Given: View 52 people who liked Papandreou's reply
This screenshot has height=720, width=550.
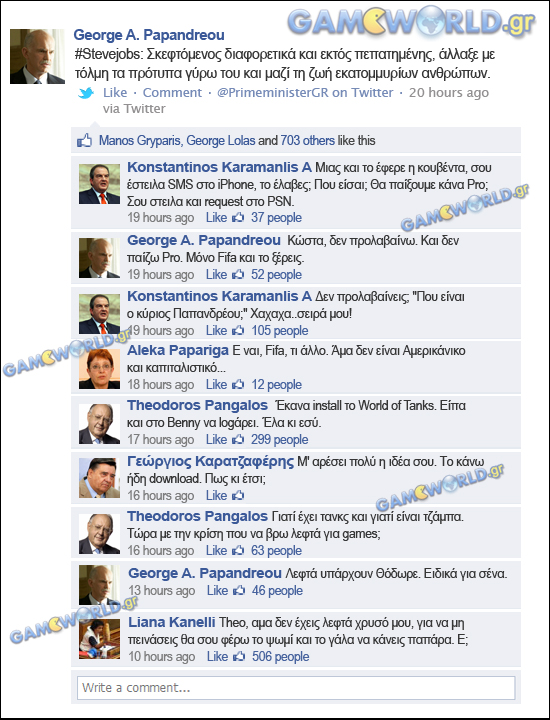Looking at the screenshot, I should [276, 275].
